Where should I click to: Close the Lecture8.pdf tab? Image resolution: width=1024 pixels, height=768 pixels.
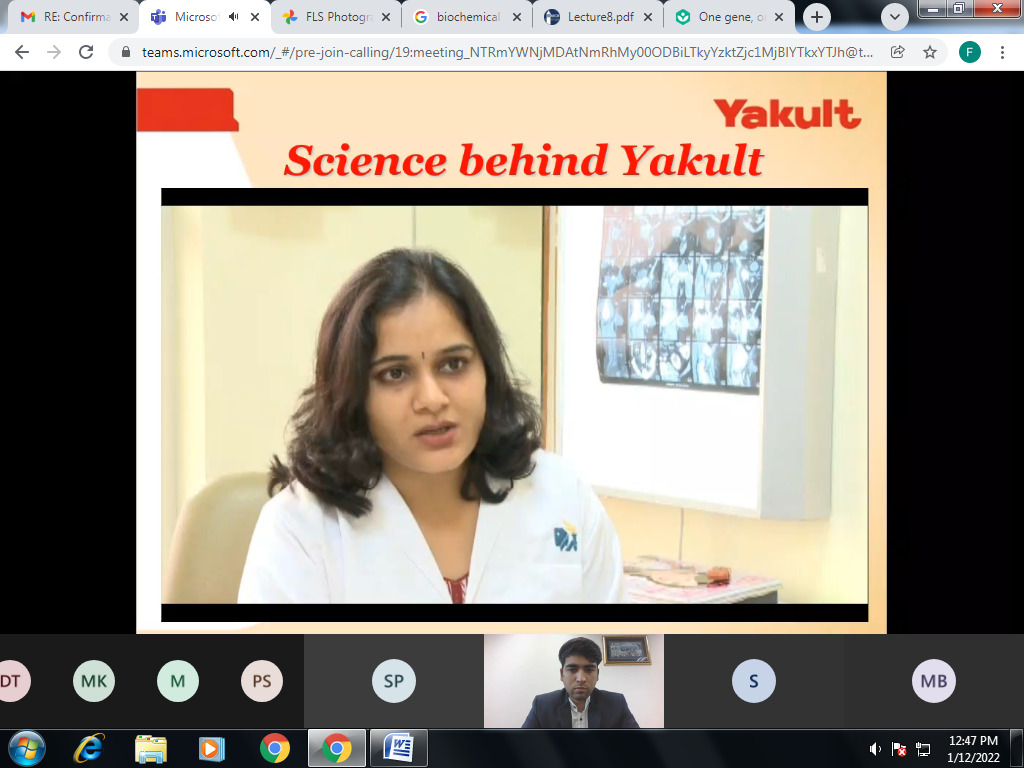(648, 17)
